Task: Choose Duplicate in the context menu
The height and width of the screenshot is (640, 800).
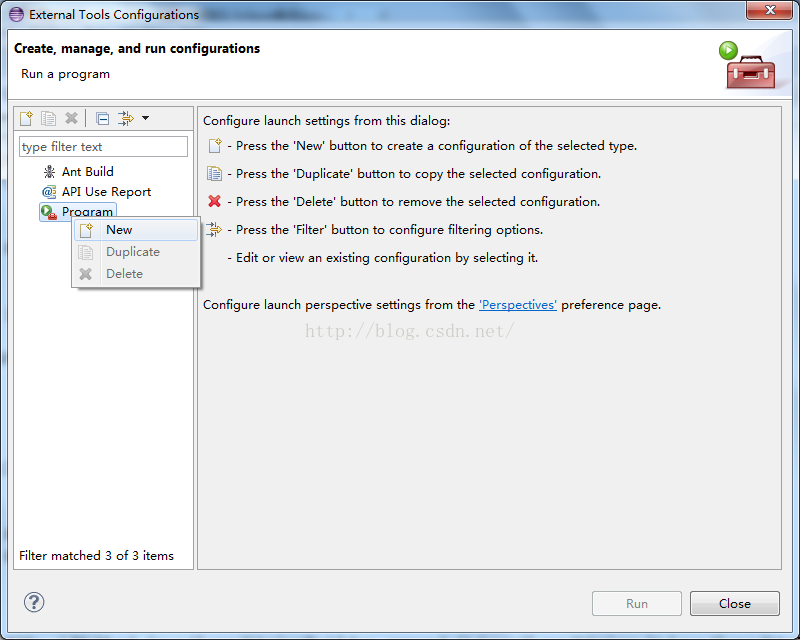Action: [132, 251]
